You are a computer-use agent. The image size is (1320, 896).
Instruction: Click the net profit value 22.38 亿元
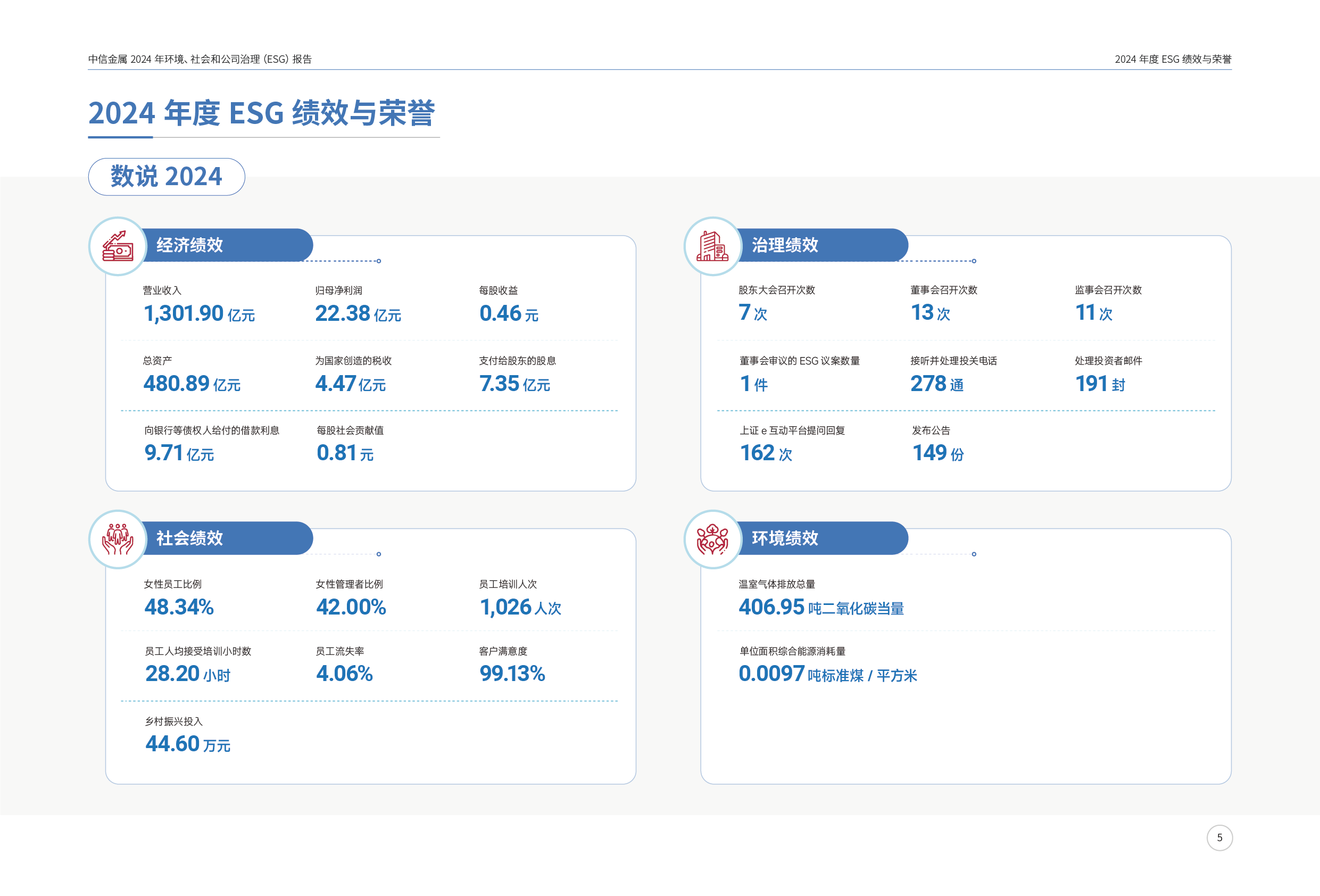(358, 313)
